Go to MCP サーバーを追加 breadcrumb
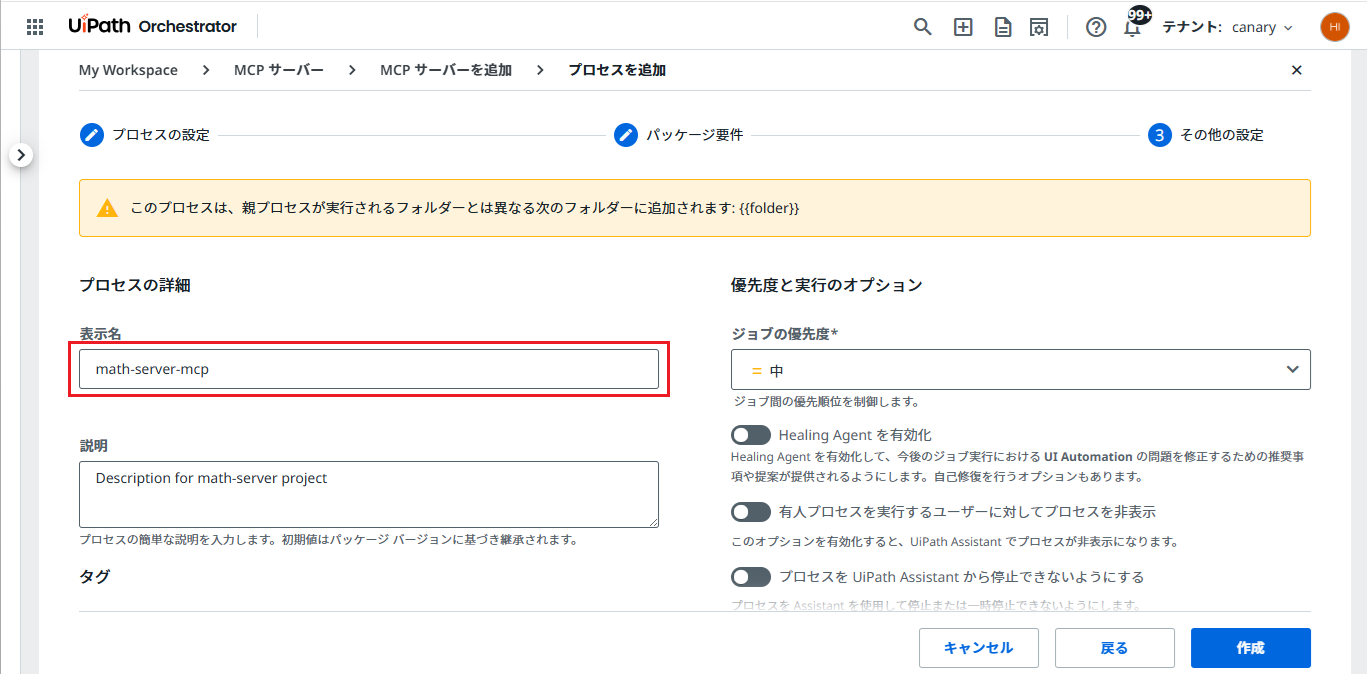This screenshot has width=1367, height=674. pos(446,70)
